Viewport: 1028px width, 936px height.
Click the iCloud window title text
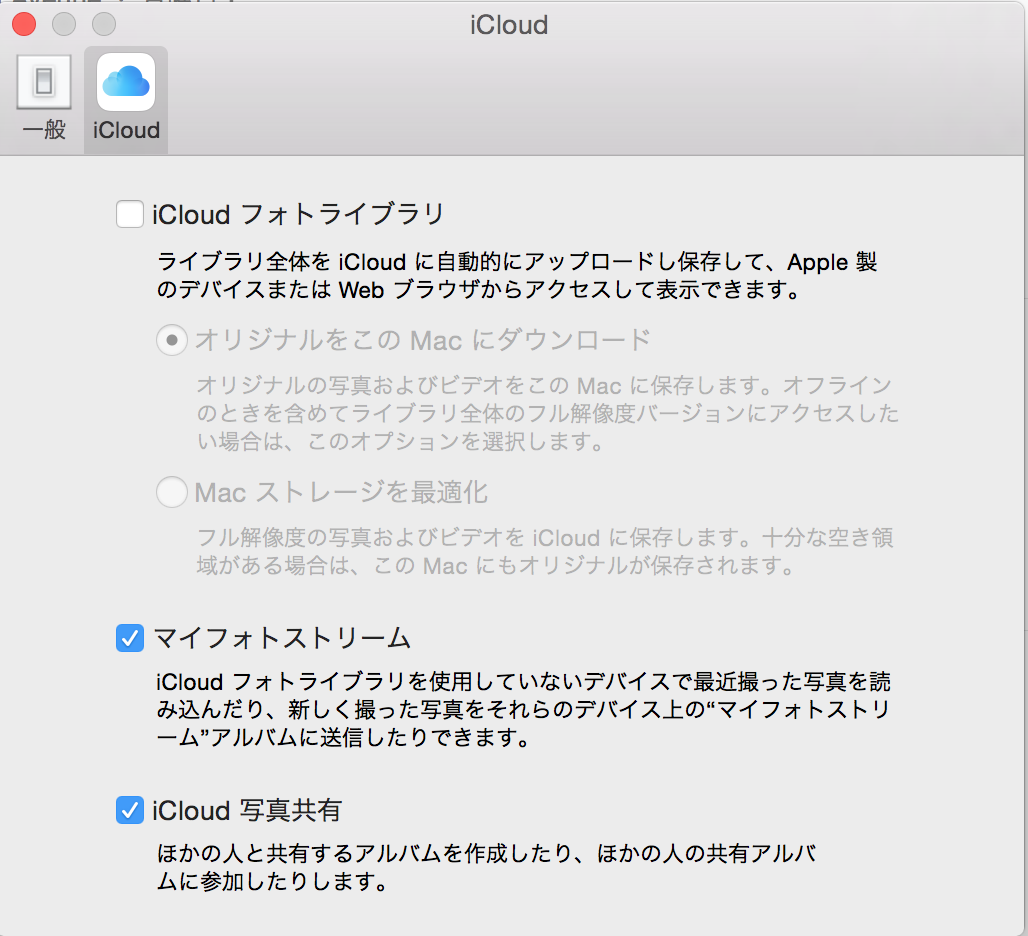509,24
